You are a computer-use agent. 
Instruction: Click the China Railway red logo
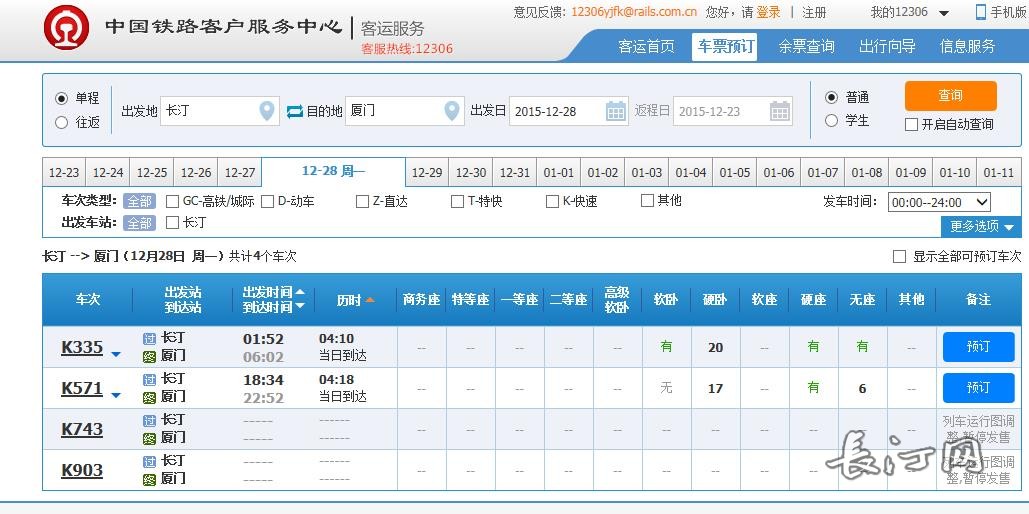point(66,28)
